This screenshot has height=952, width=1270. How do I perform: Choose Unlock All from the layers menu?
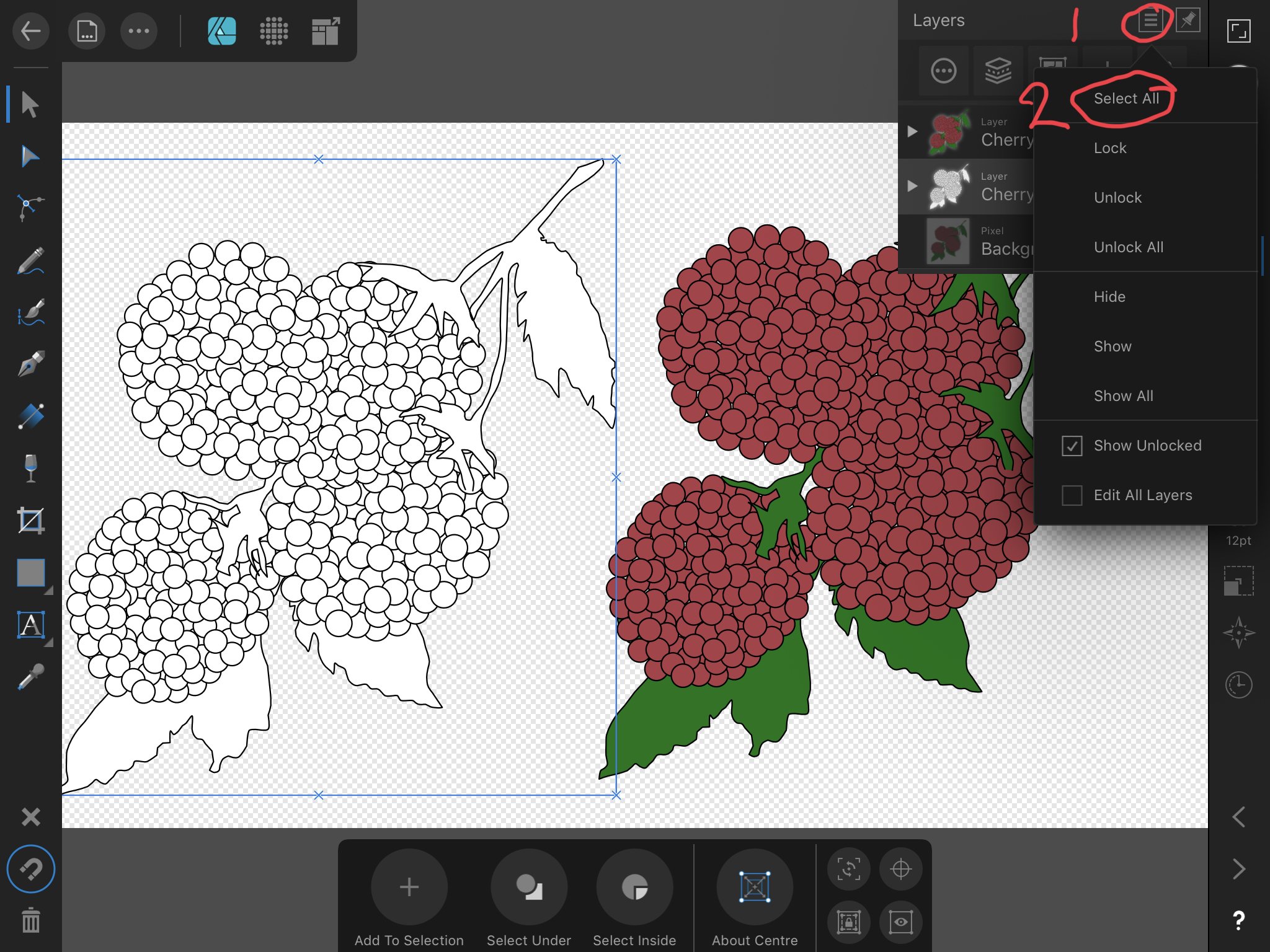click(x=1128, y=247)
